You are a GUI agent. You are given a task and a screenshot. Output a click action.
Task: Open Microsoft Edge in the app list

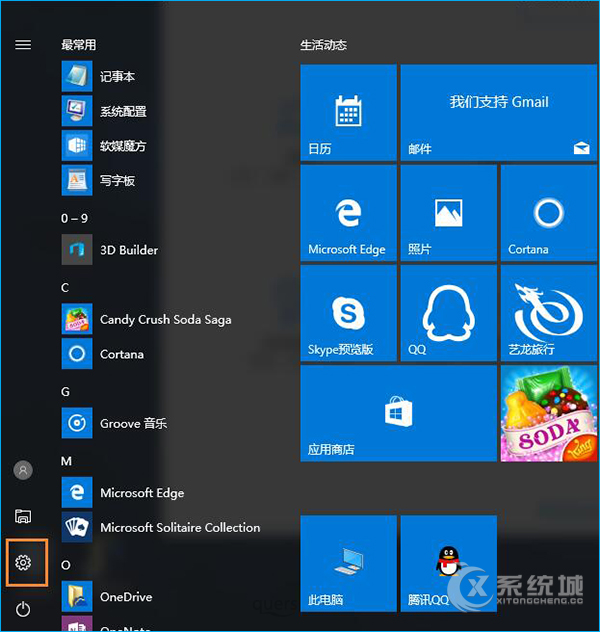[x=123, y=492]
